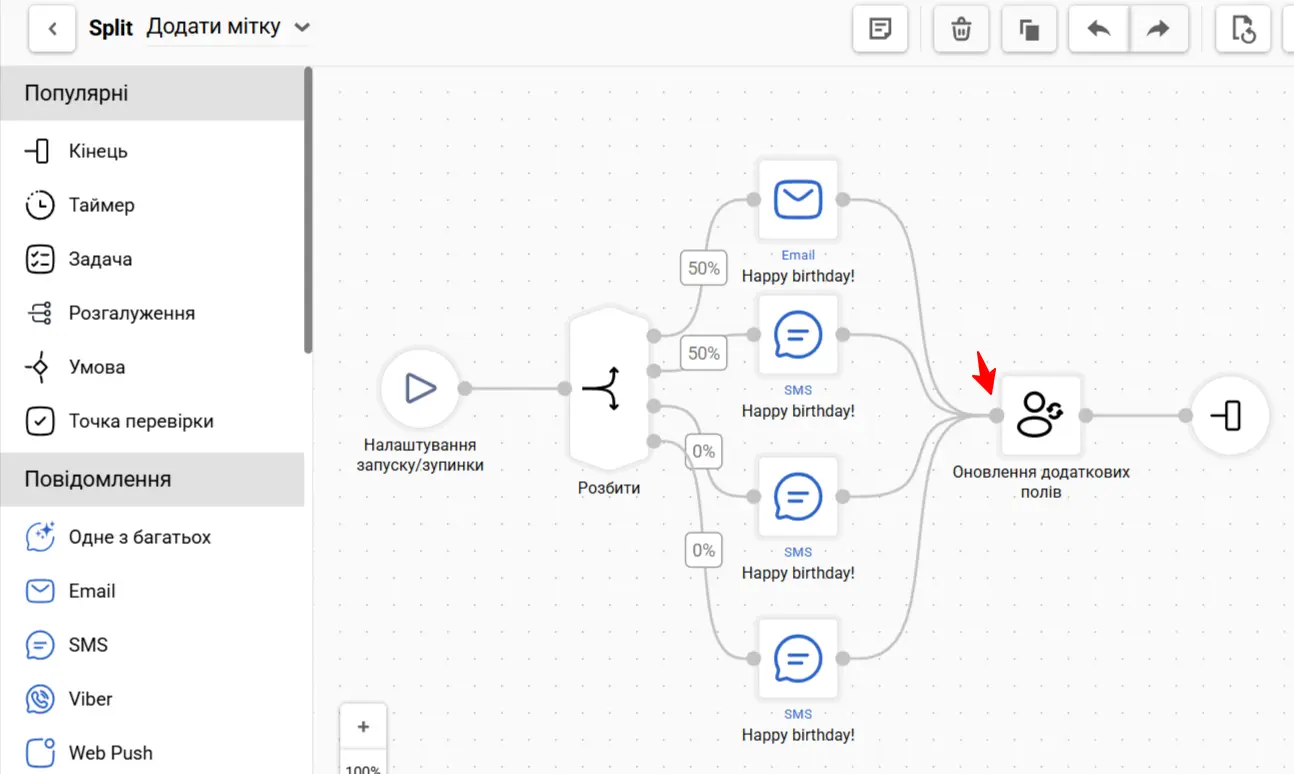Click the back arrow button
This screenshot has height=774, width=1294.
click(x=52, y=29)
